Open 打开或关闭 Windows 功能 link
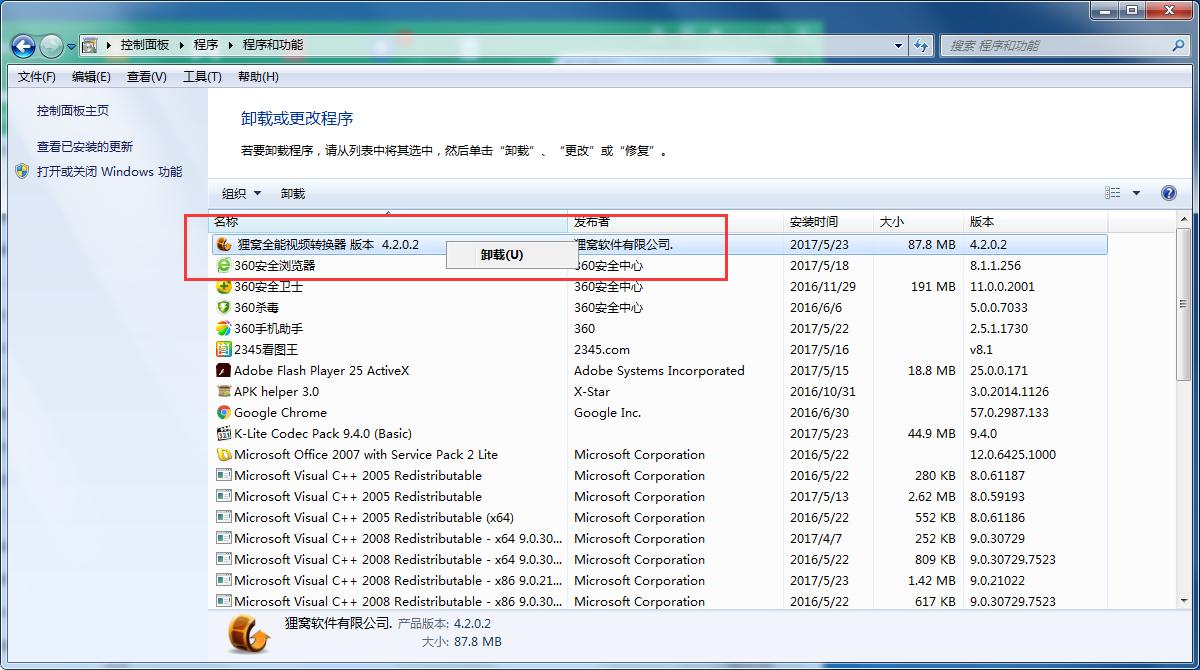The image size is (1200, 670). (109, 172)
